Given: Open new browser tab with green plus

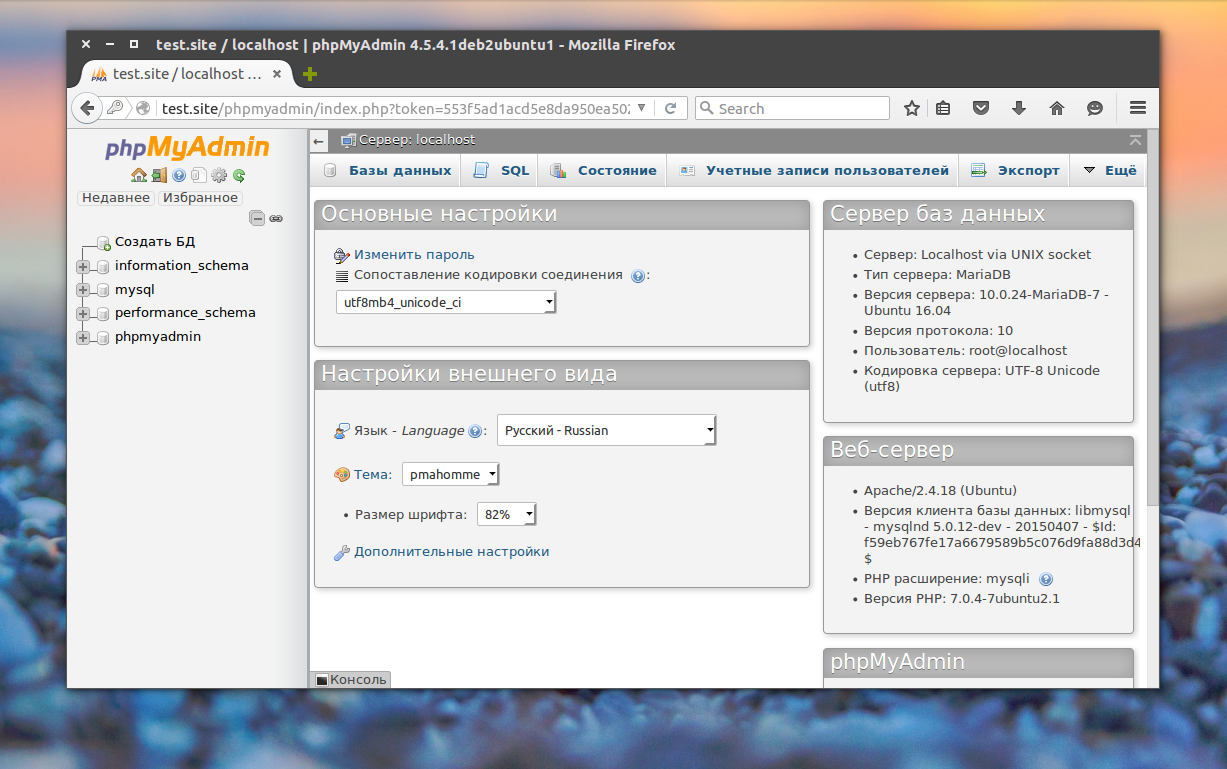Looking at the screenshot, I should pyautogui.click(x=310, y=74).
